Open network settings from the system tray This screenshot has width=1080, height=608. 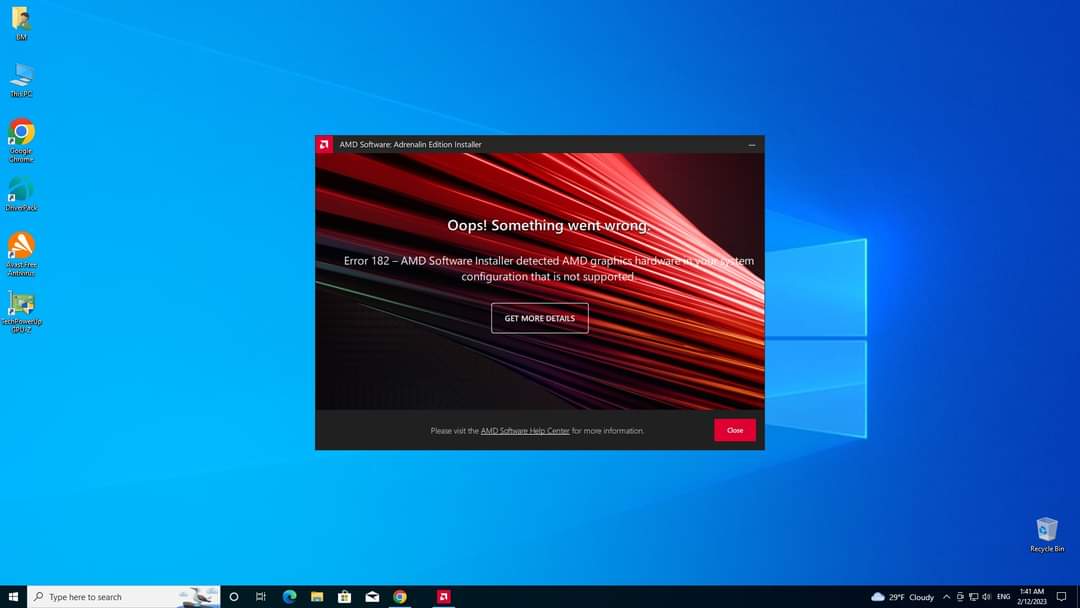[x=973, y=597]
